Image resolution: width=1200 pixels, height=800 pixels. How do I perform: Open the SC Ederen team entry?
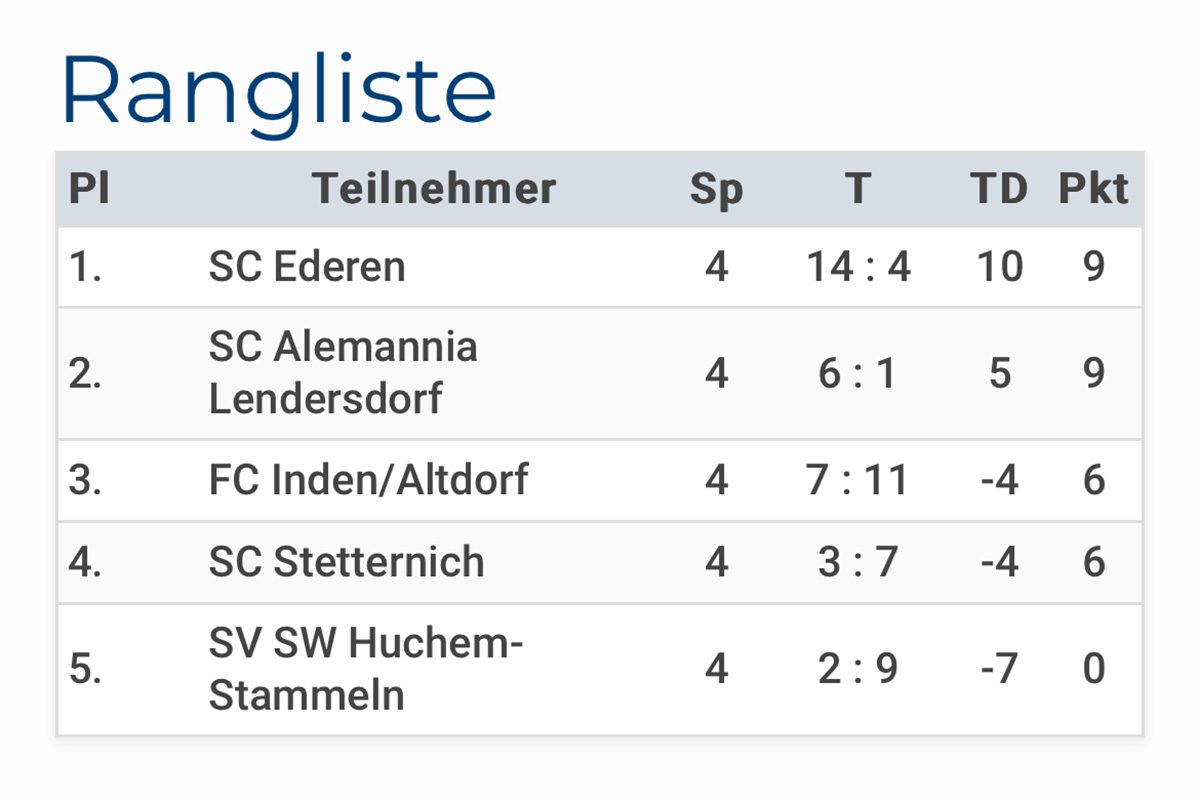coord(307,267)
